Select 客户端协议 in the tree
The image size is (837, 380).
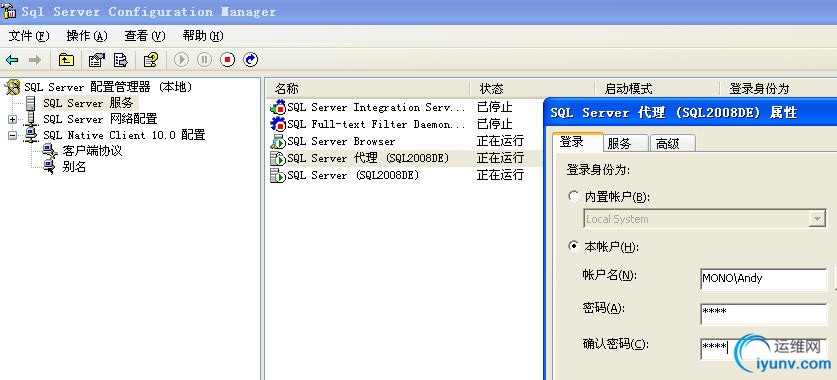click(92, 151)
